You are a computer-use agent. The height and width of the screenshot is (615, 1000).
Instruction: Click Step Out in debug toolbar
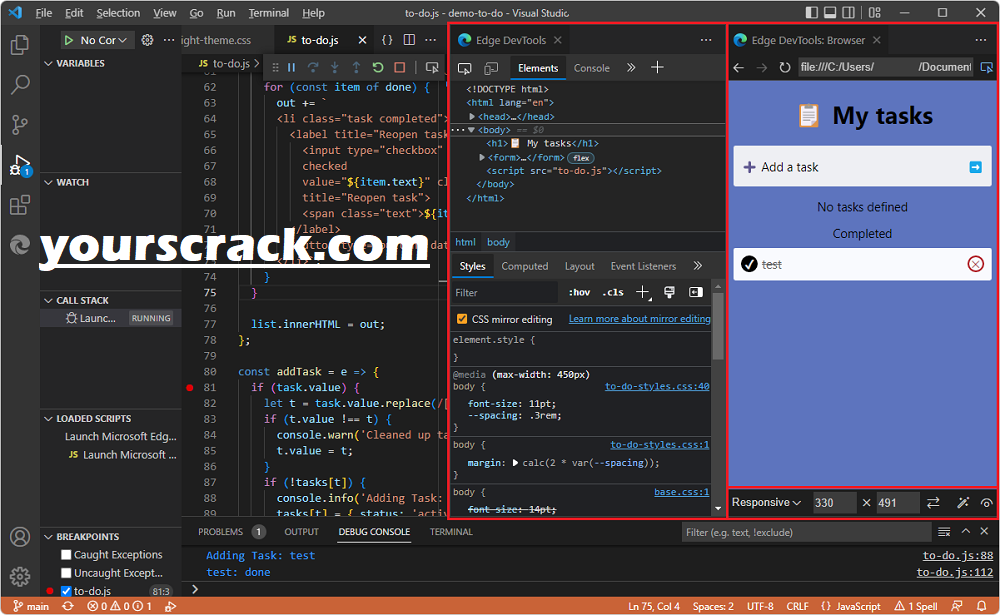(357, 67)
